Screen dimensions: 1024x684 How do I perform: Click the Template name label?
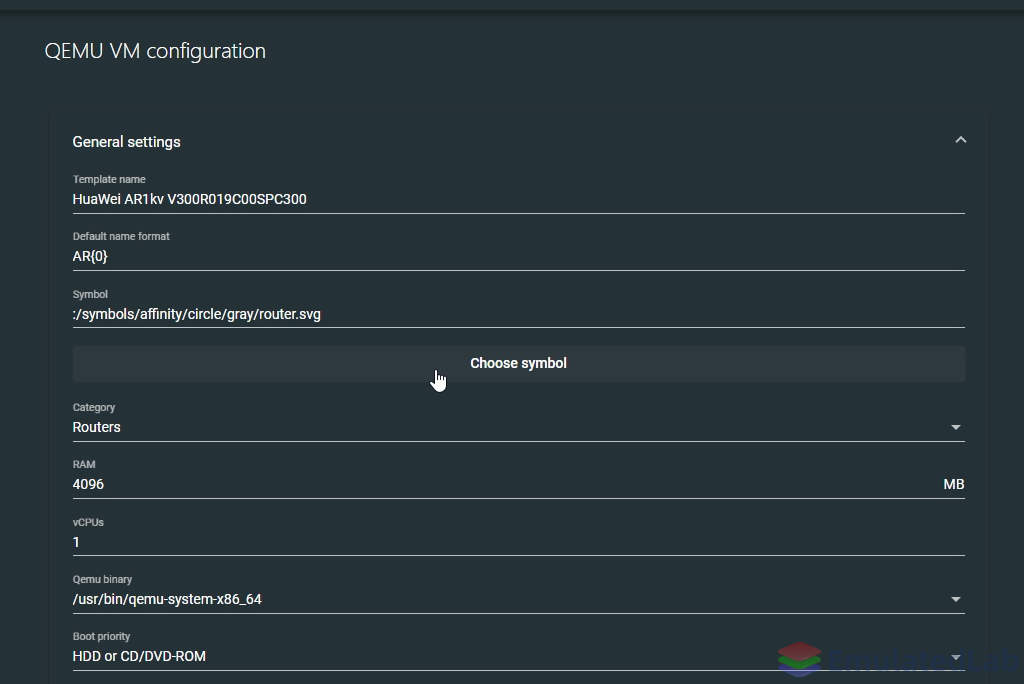[109, 179]
